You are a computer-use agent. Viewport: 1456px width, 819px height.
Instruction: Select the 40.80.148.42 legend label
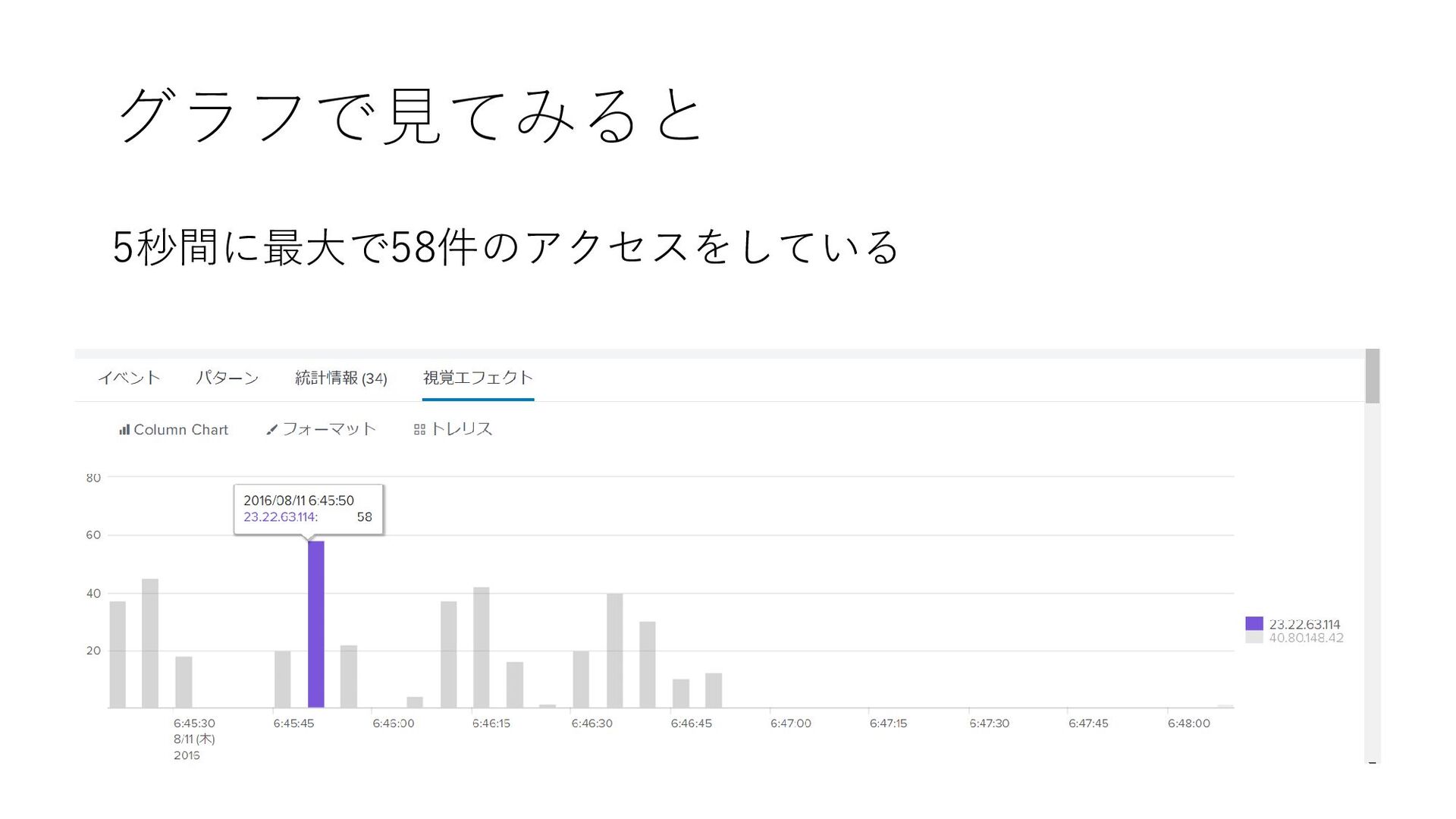pos(1306,638)
